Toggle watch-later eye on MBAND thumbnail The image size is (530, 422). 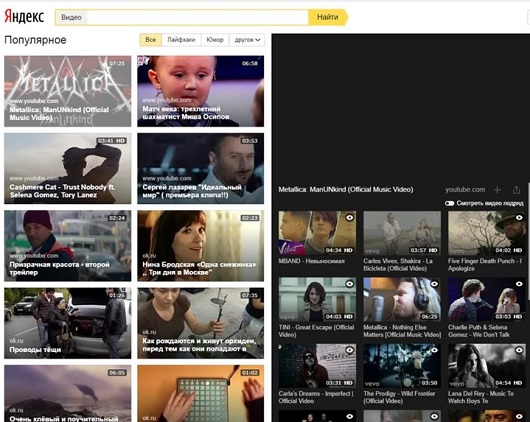pyautogui.click(x=350, y=217)
